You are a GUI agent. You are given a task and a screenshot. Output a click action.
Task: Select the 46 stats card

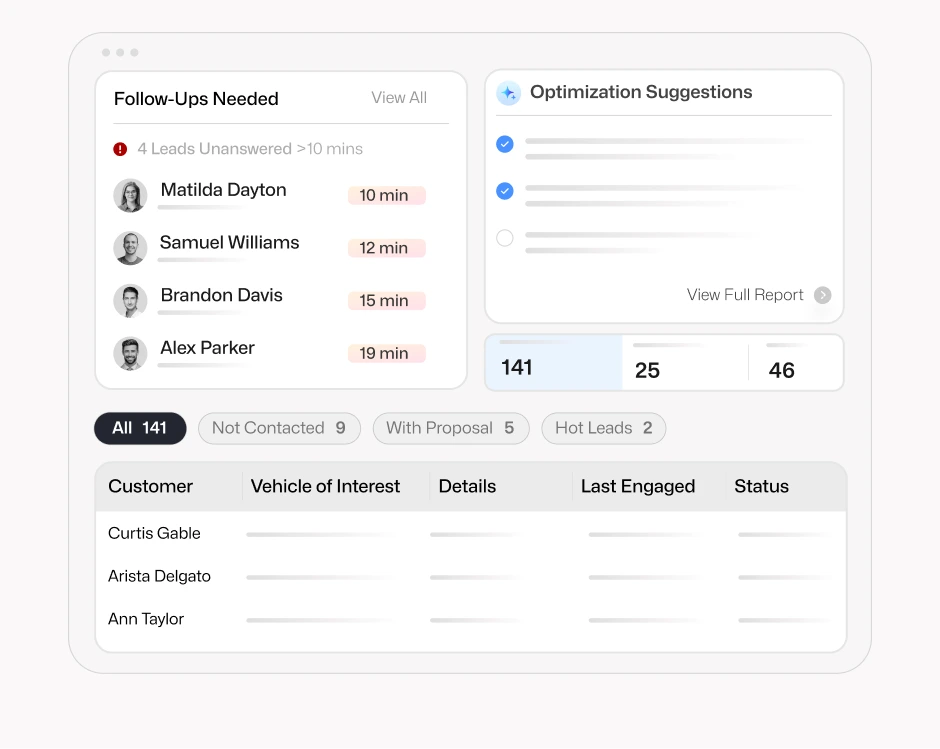coord(796,363)
